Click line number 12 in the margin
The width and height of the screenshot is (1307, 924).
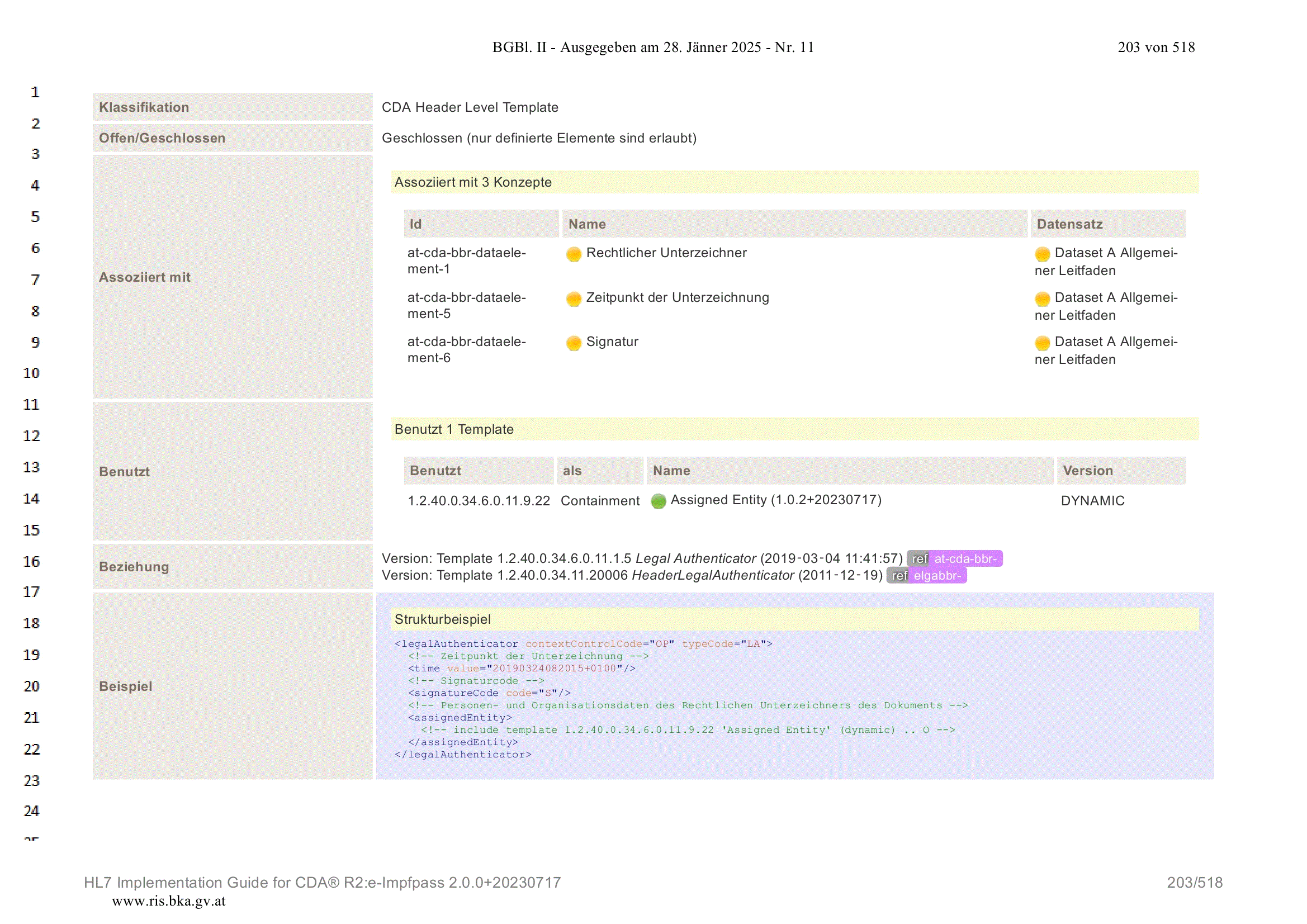coord(31,436)
